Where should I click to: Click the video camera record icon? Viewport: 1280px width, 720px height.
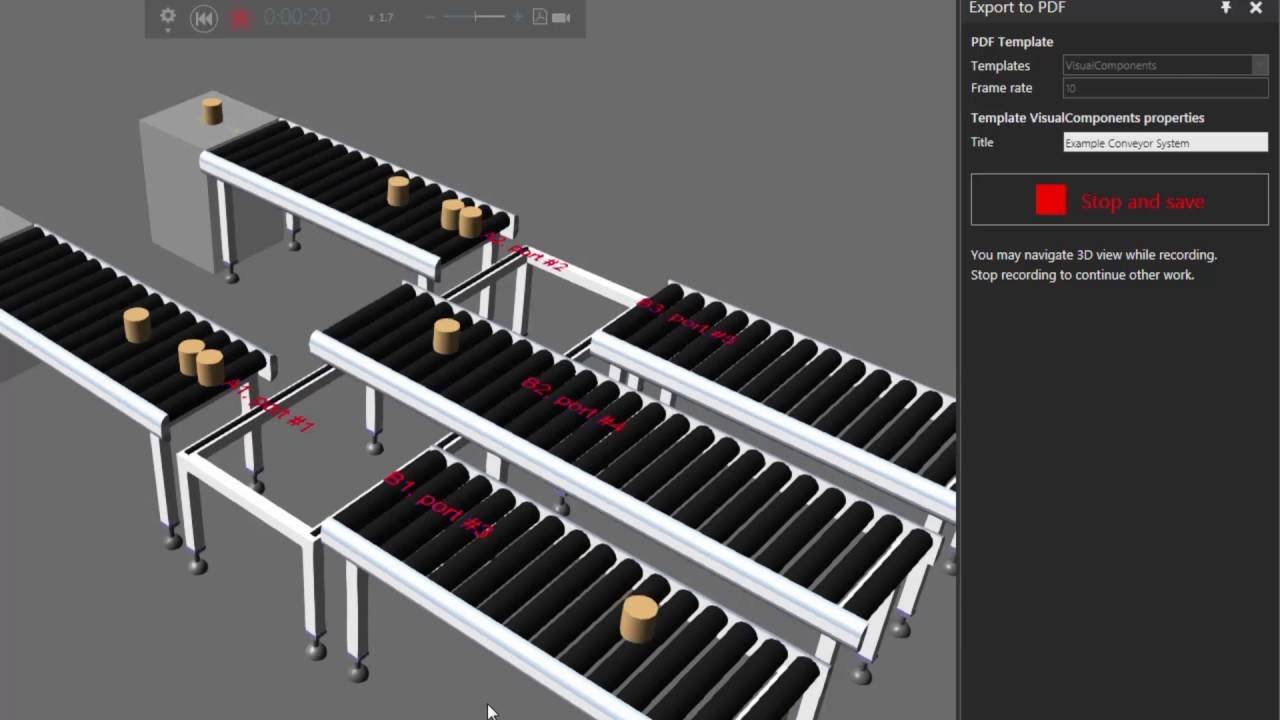tap(561, 17)
